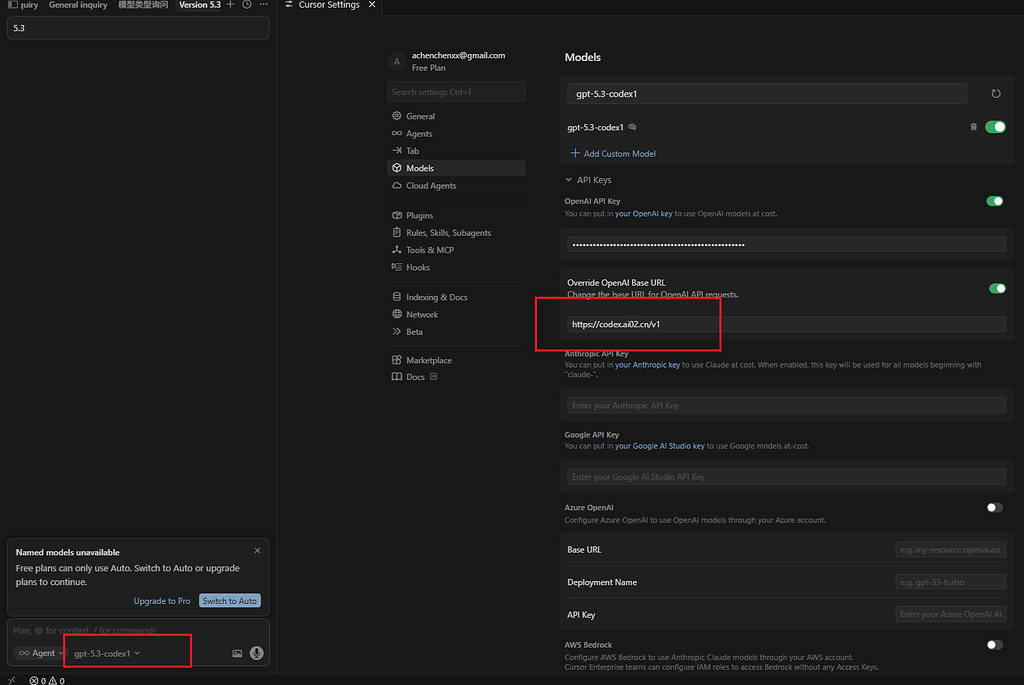Click the Anthropic API Key input field
The image size is (1024, 685).
click(786, 406)
